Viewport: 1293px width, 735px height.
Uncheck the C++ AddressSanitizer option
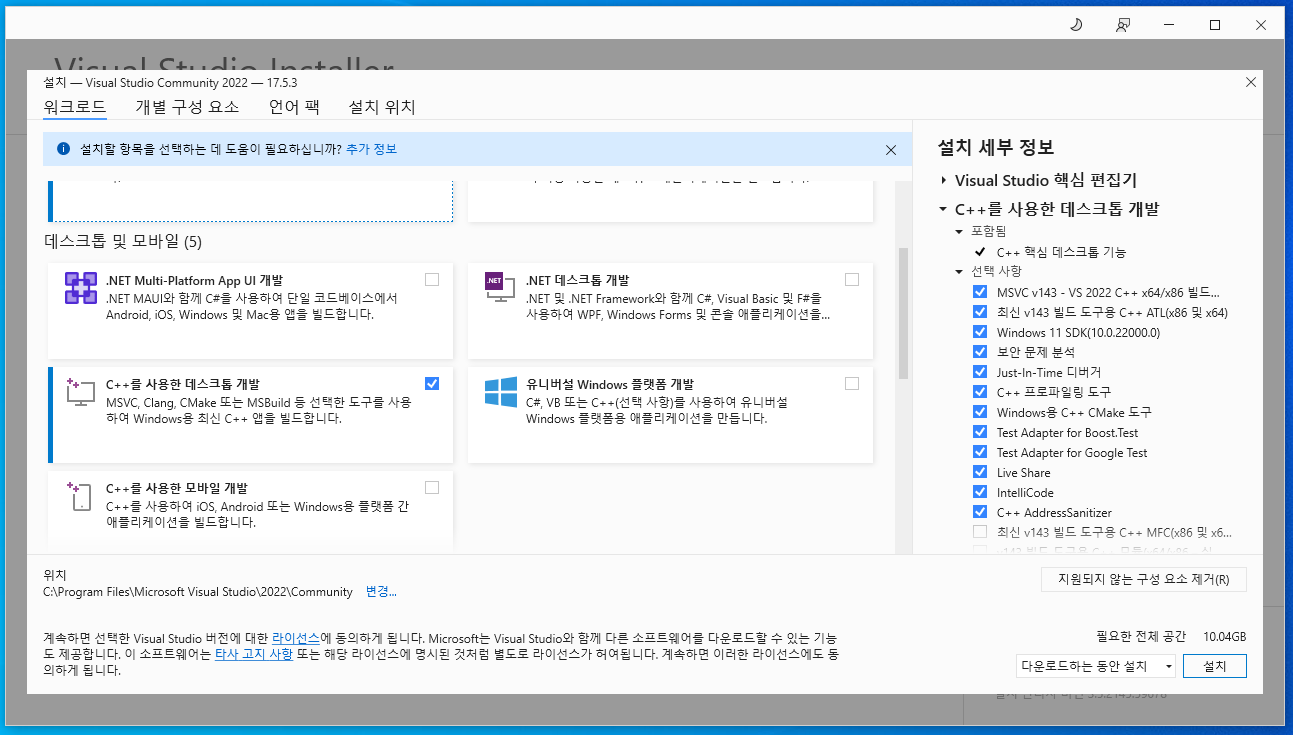point(980,512)
